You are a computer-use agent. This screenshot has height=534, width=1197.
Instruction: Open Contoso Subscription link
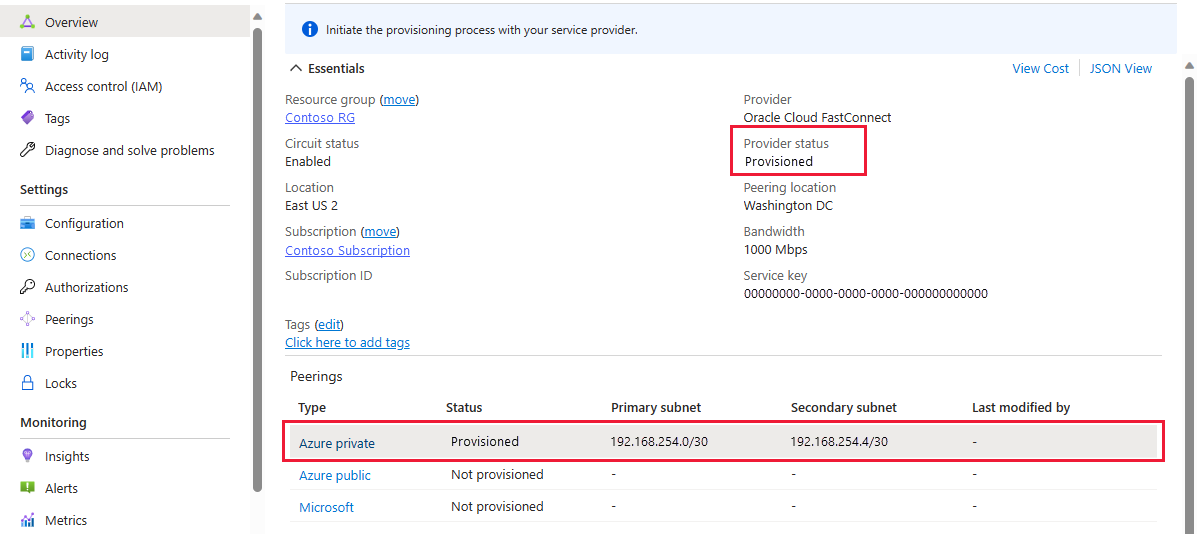[347, 250]
